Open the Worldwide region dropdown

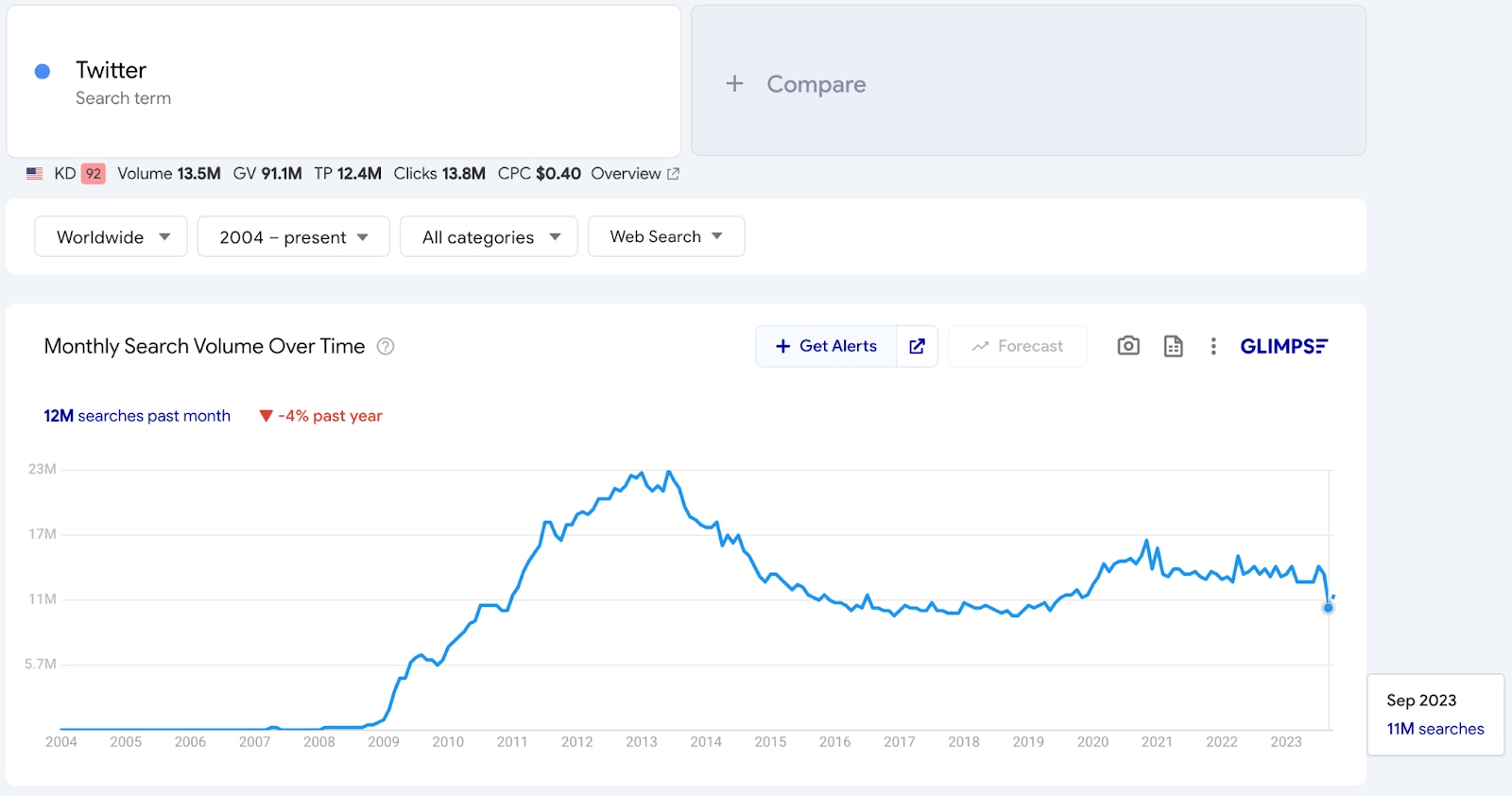[112, 236]
